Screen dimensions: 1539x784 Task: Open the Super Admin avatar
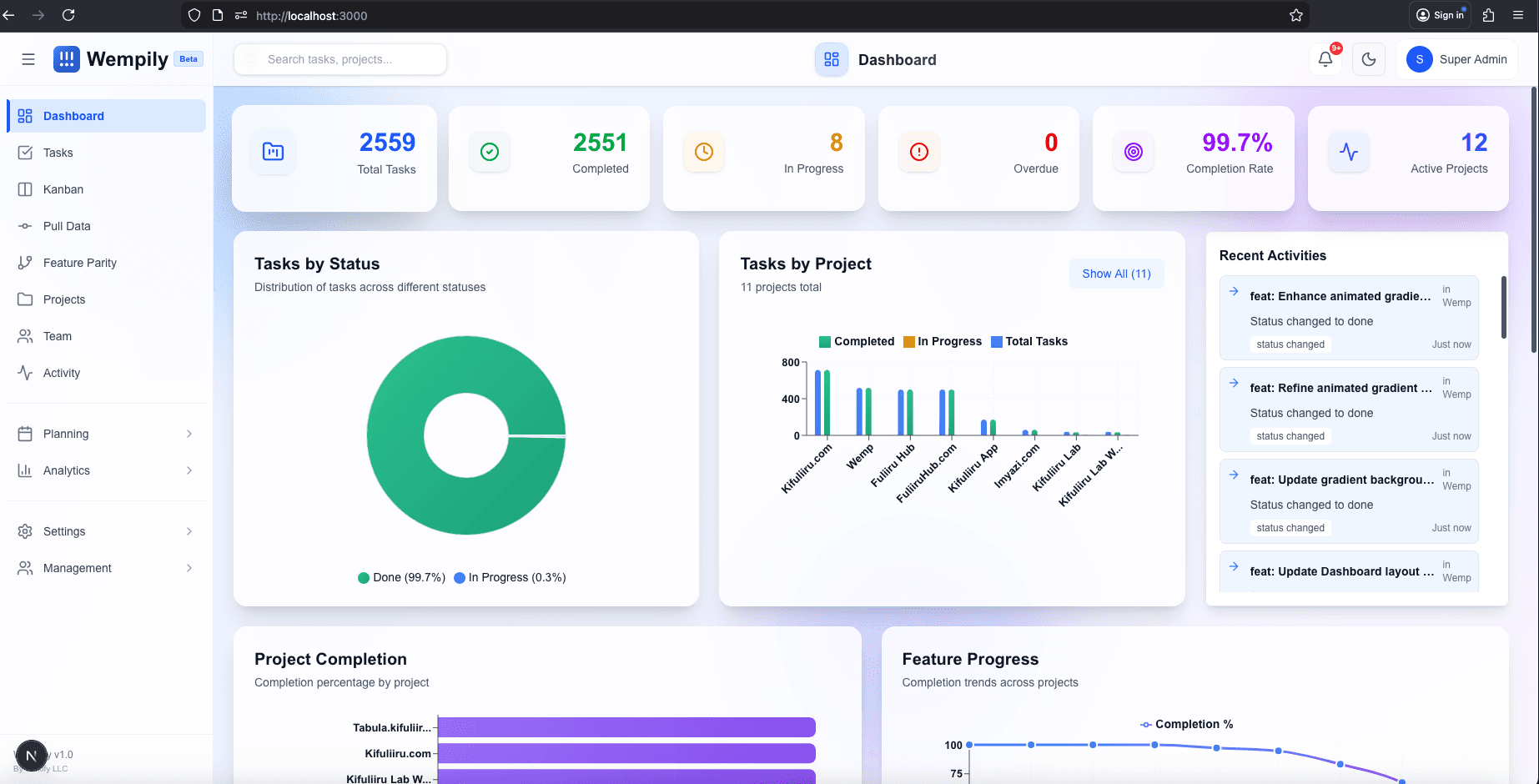1418,59
